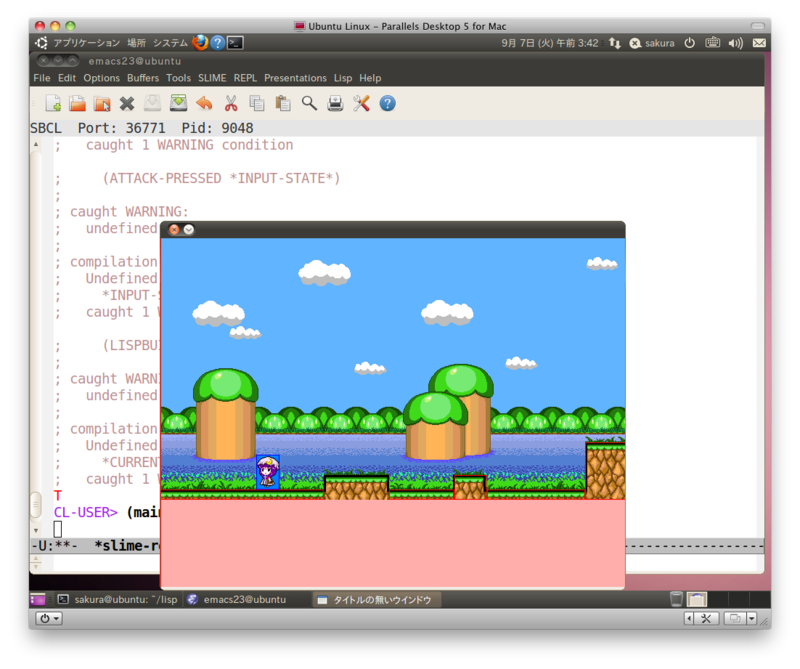Screen dimensions: 800x669
Task: Click the Patchouli character sprite in game
Action: (268, 472)
